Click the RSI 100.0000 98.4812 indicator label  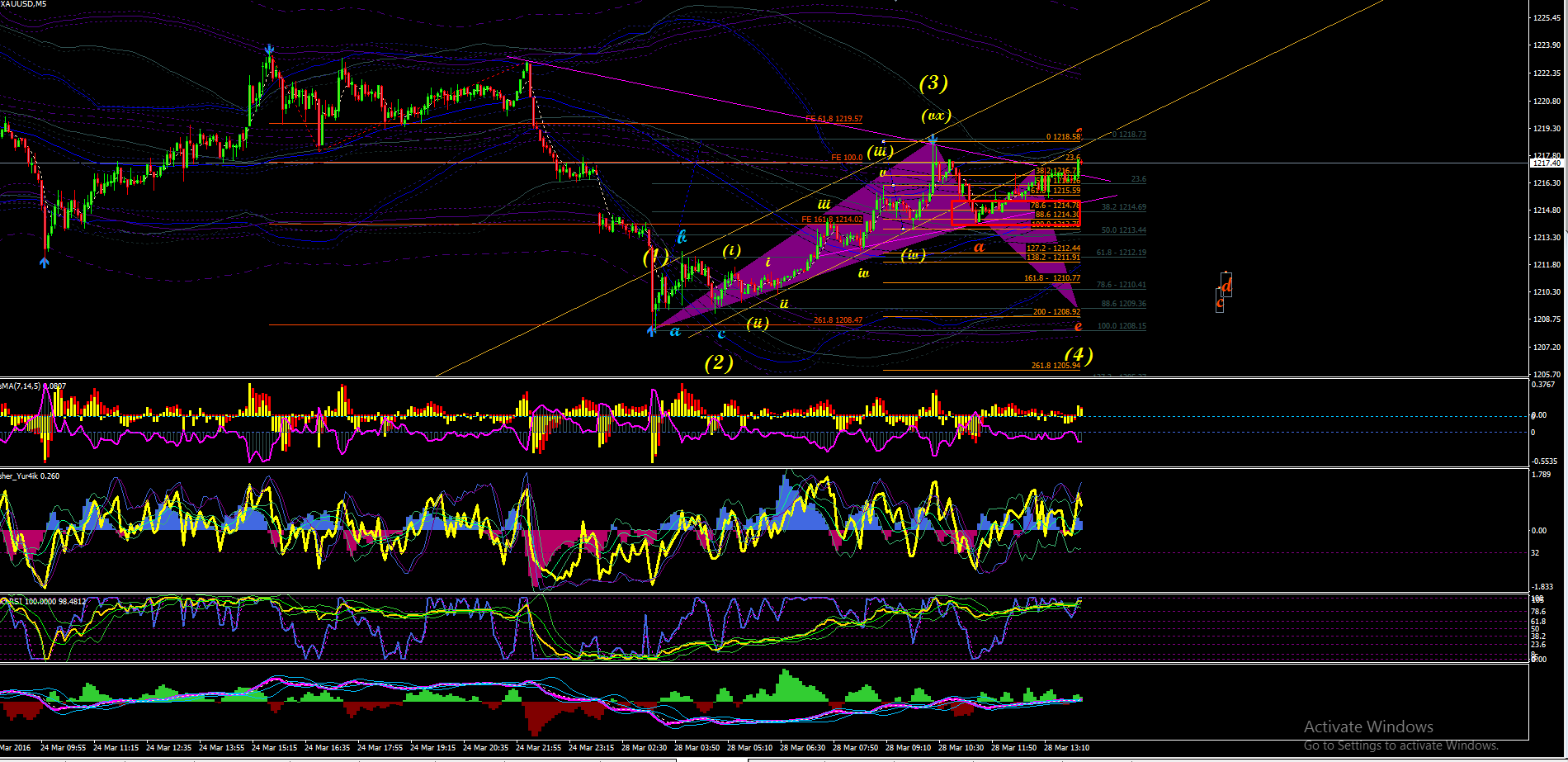(x=43, y=601)
